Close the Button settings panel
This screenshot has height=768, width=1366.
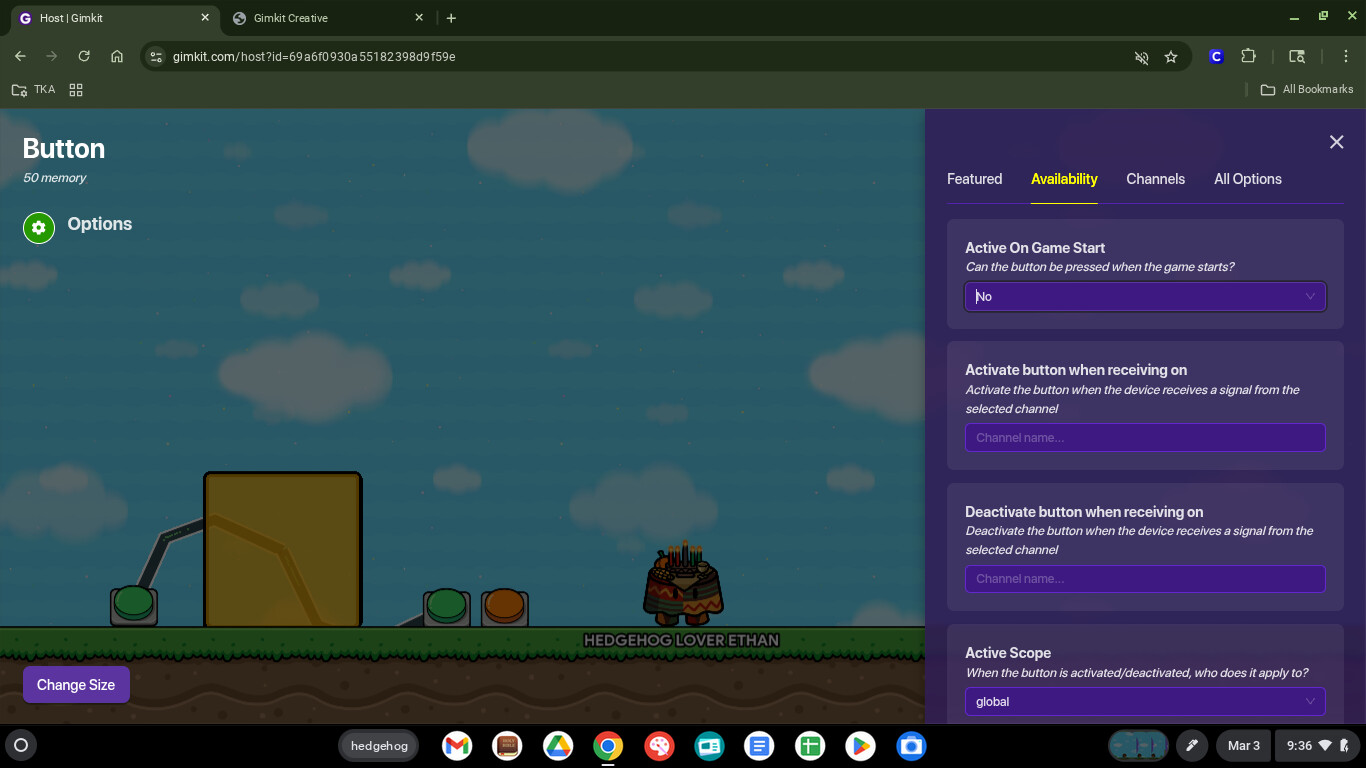[1336, 142]
